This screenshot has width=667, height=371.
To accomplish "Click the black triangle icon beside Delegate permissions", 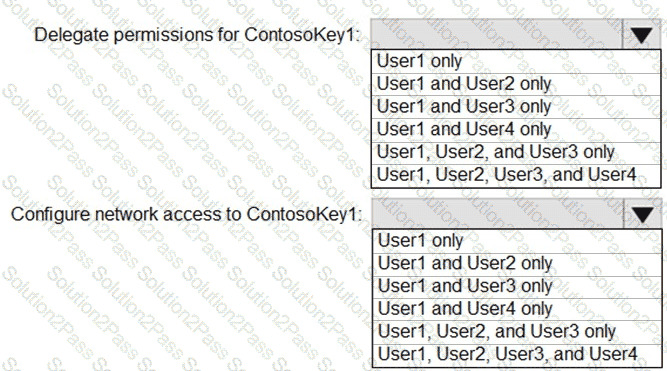I will (641, 35).
